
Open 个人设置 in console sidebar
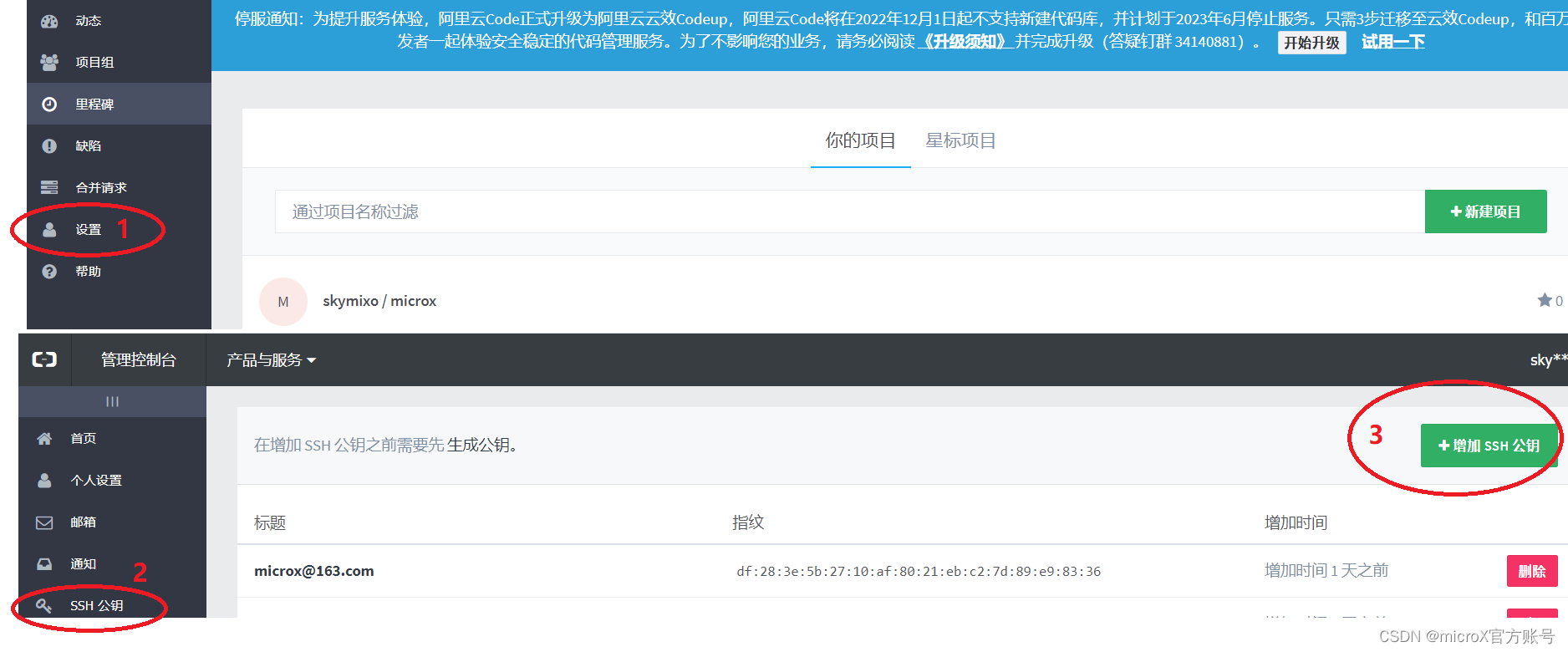(96, 480)
